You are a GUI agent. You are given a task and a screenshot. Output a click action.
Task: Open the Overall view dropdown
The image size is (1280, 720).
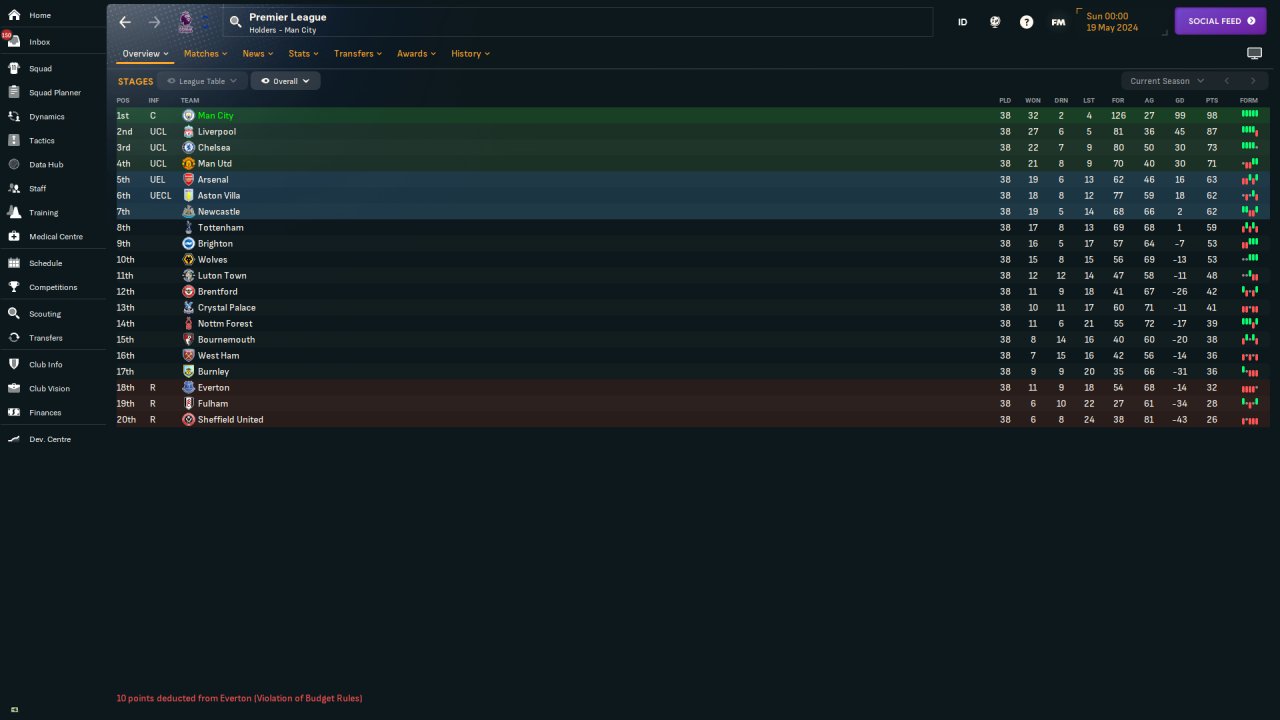285,81
